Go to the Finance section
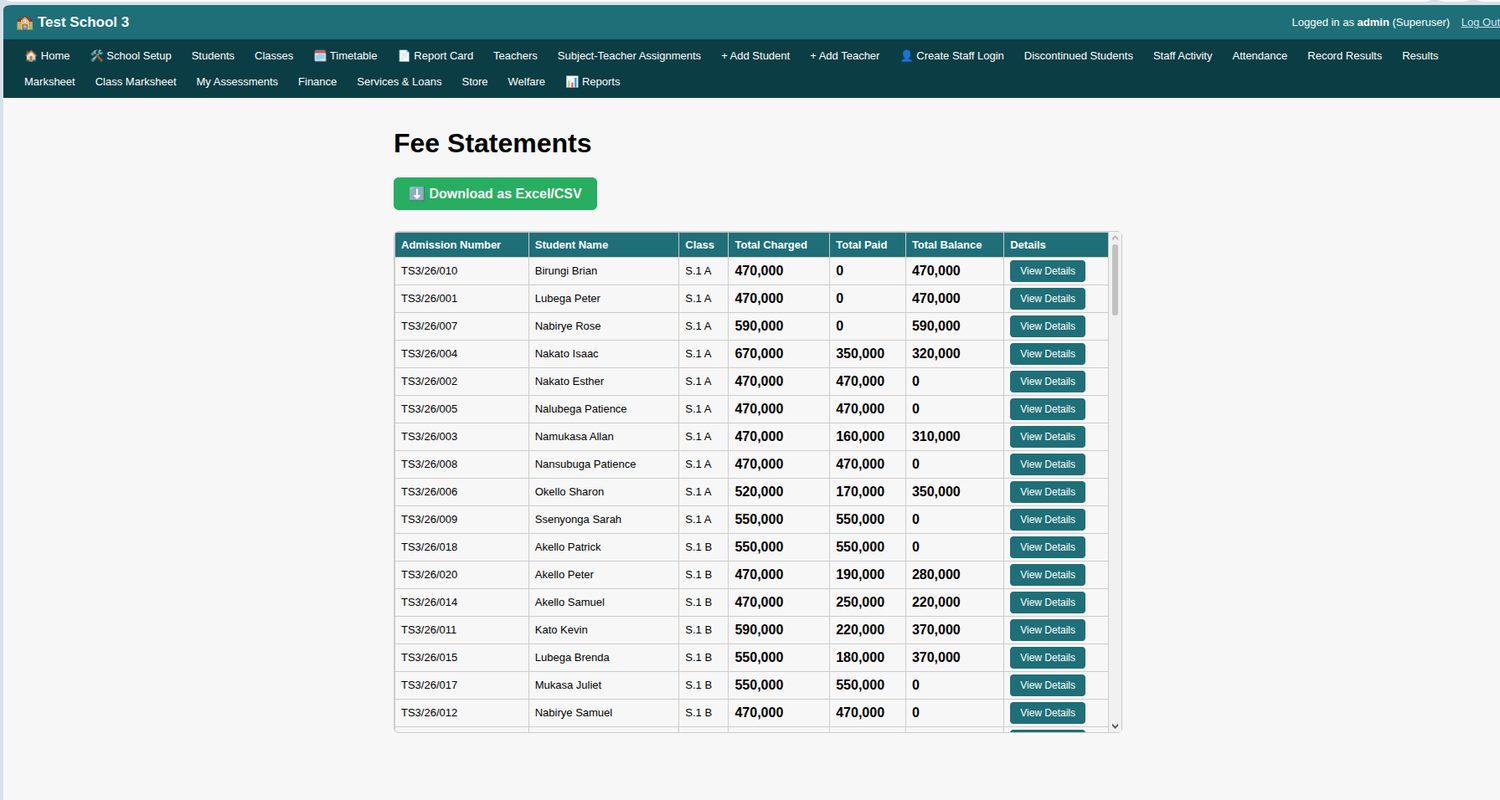 point(317,82)
